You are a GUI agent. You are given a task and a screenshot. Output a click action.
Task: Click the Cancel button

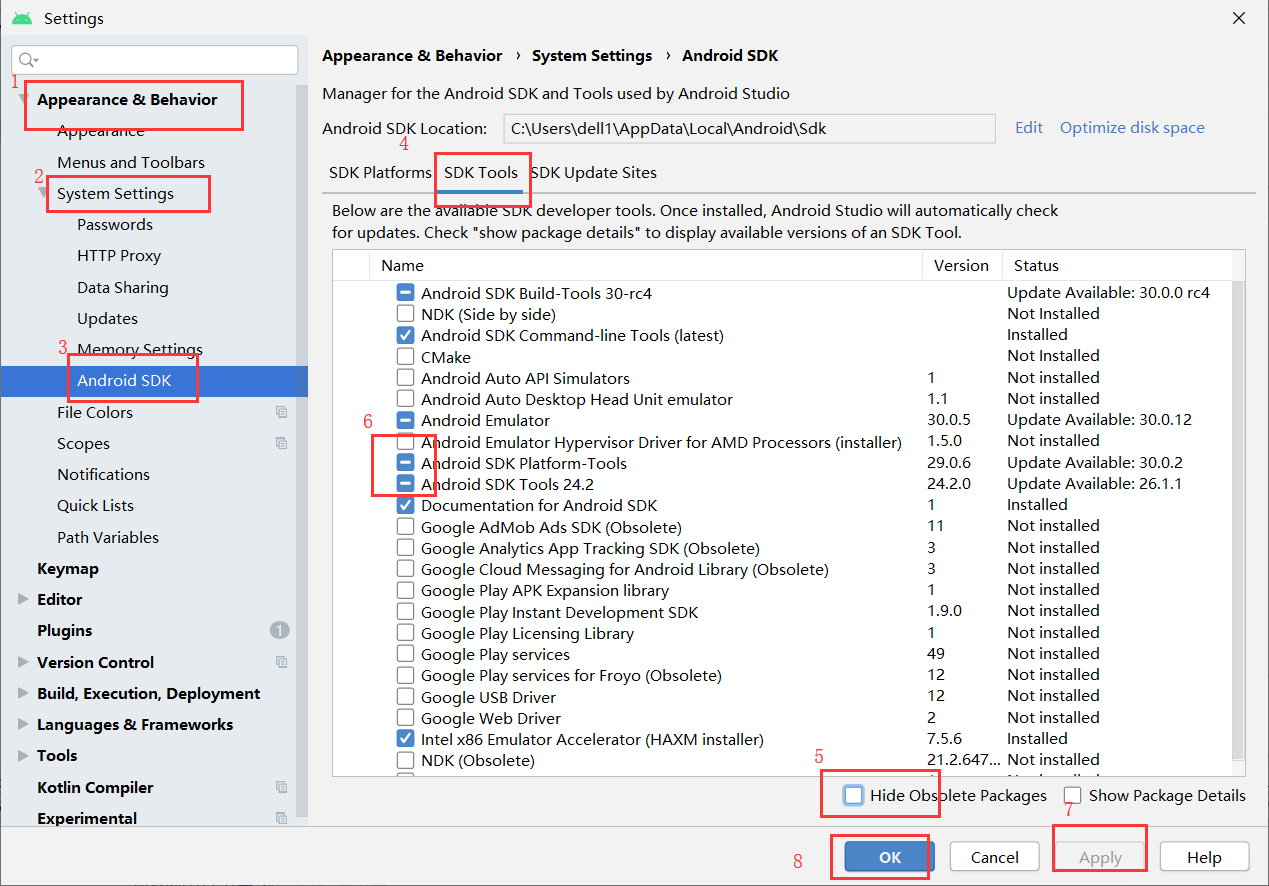[x=995, y=857]
